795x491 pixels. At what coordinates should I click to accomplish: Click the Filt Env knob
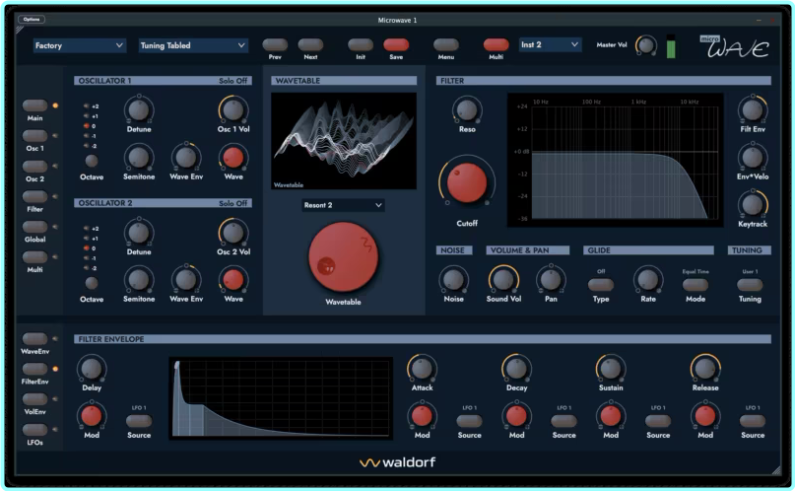coord(752,110)
